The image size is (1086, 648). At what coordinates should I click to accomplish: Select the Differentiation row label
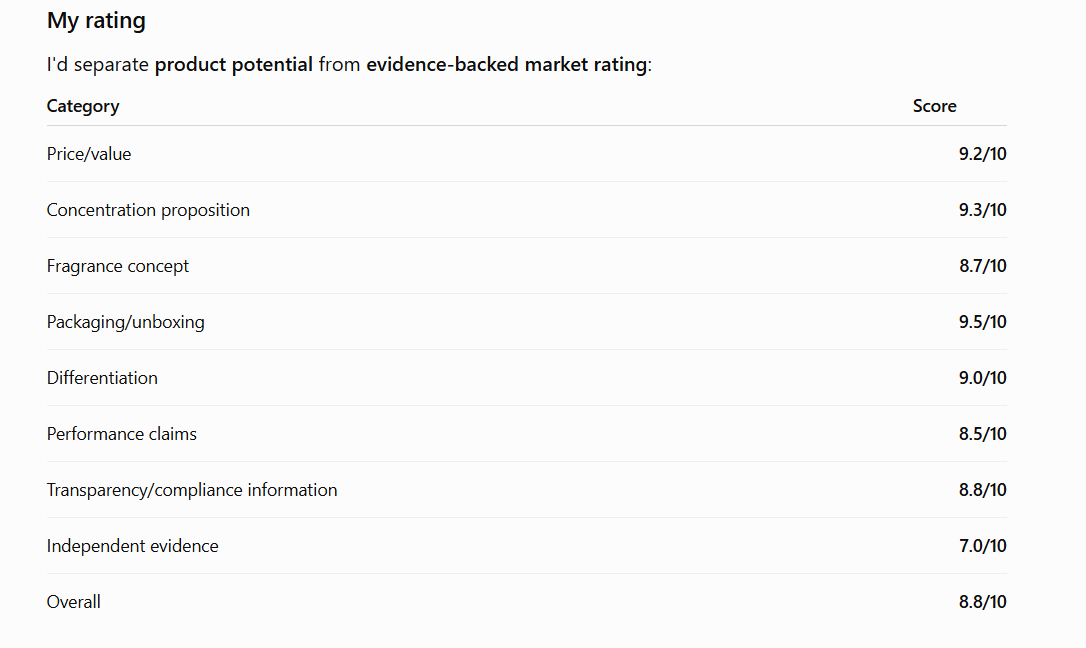click(x=102, y=378)
